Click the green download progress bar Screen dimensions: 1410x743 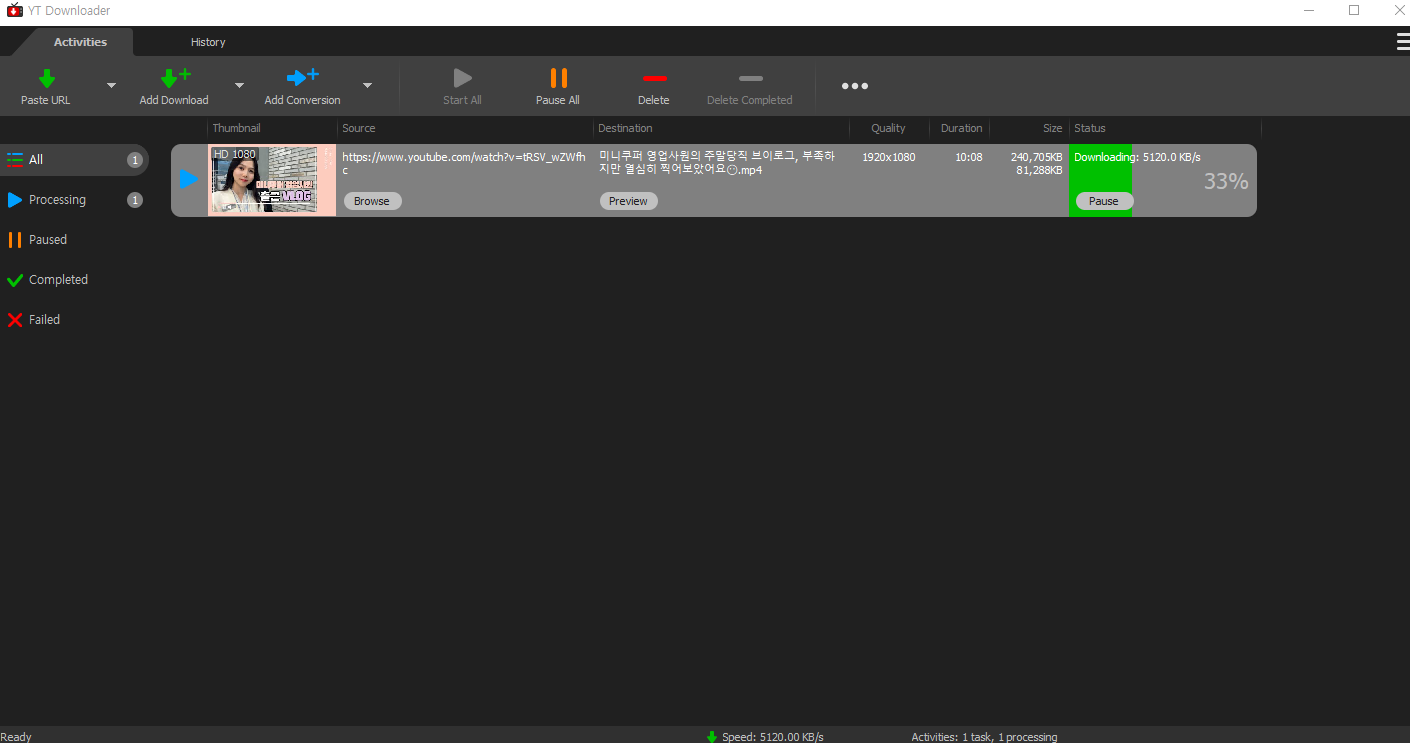coord(1101,180)
